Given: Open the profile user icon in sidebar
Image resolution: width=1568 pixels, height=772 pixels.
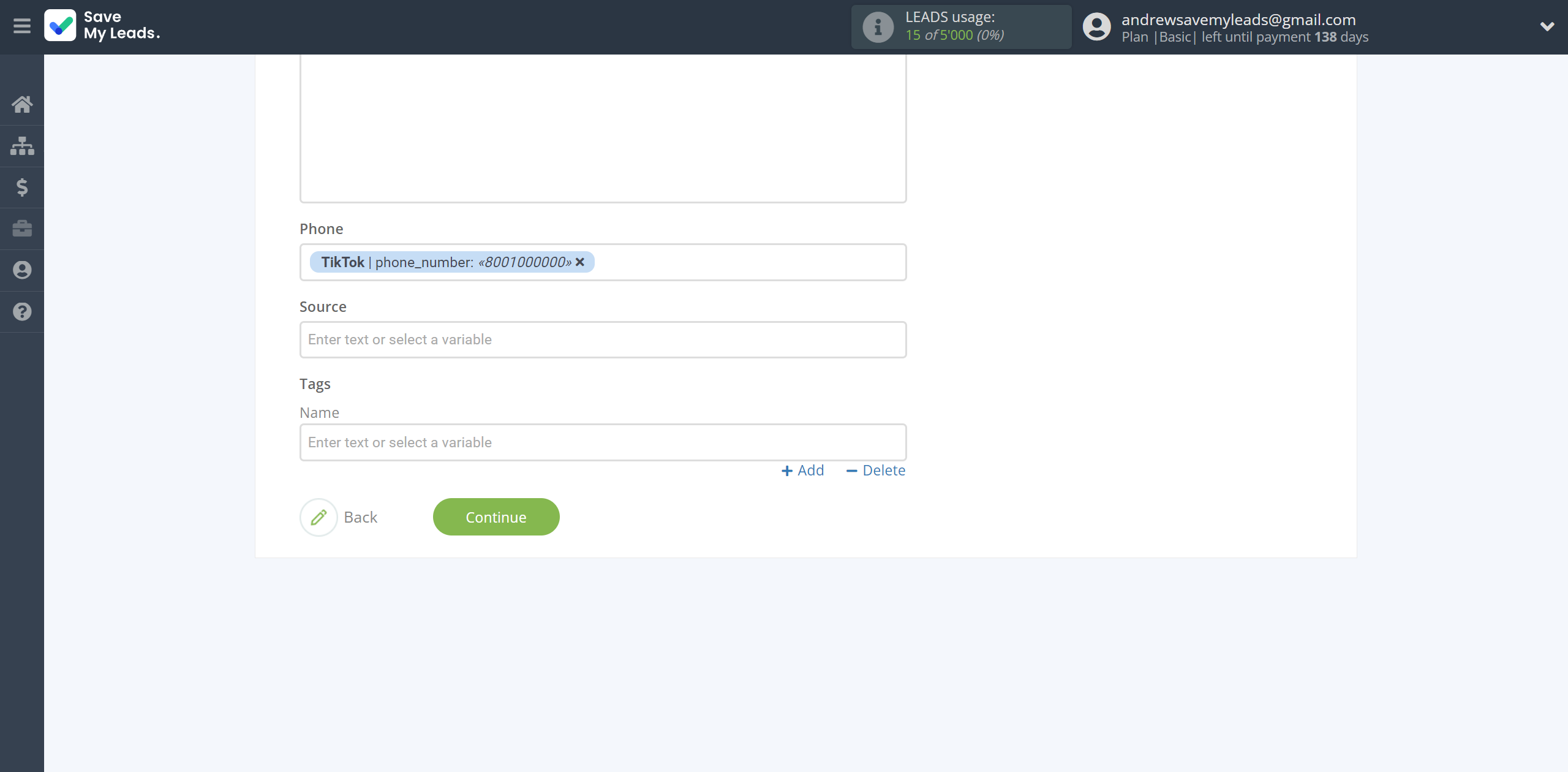Looking at the screenshot, I should coord(22,270).
